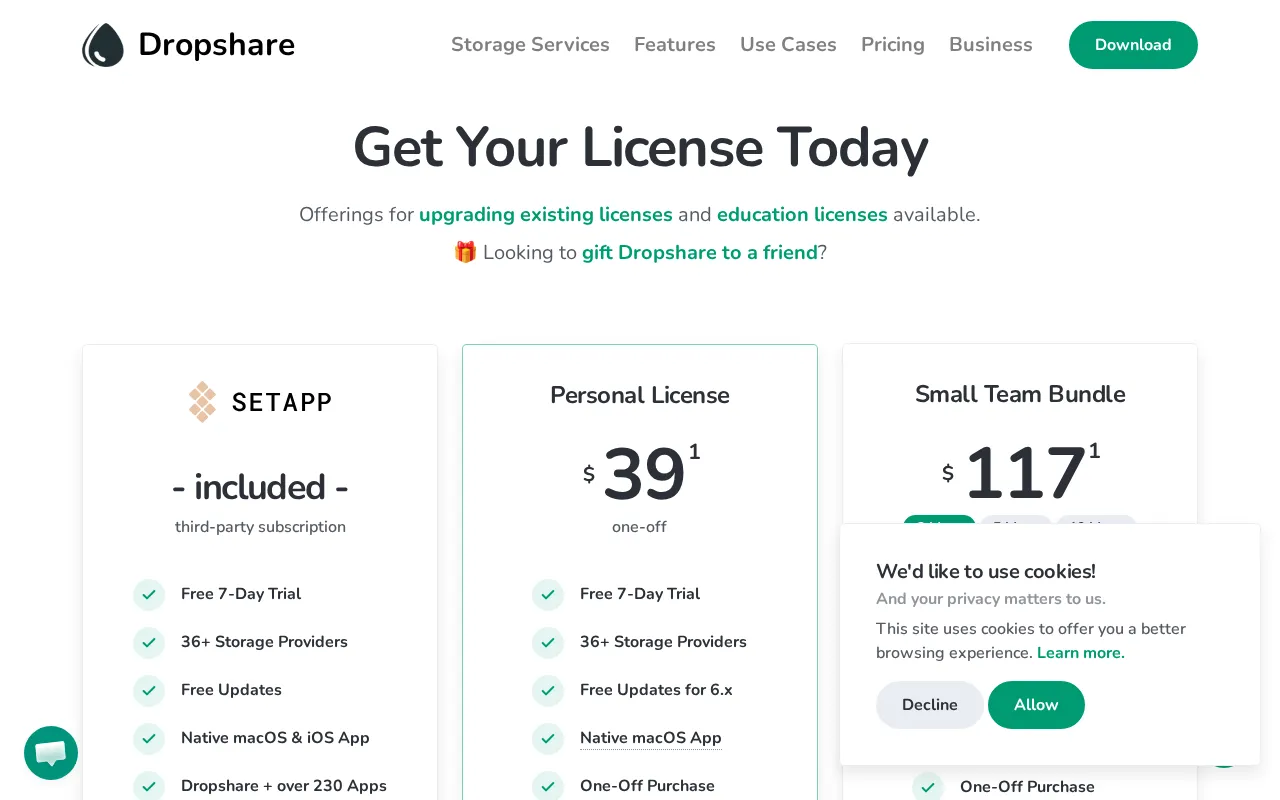The height and width of the screenshot is (800, 1280).
Task: Click the 'Get Your License Today' heading
Action: pos(640,147)
